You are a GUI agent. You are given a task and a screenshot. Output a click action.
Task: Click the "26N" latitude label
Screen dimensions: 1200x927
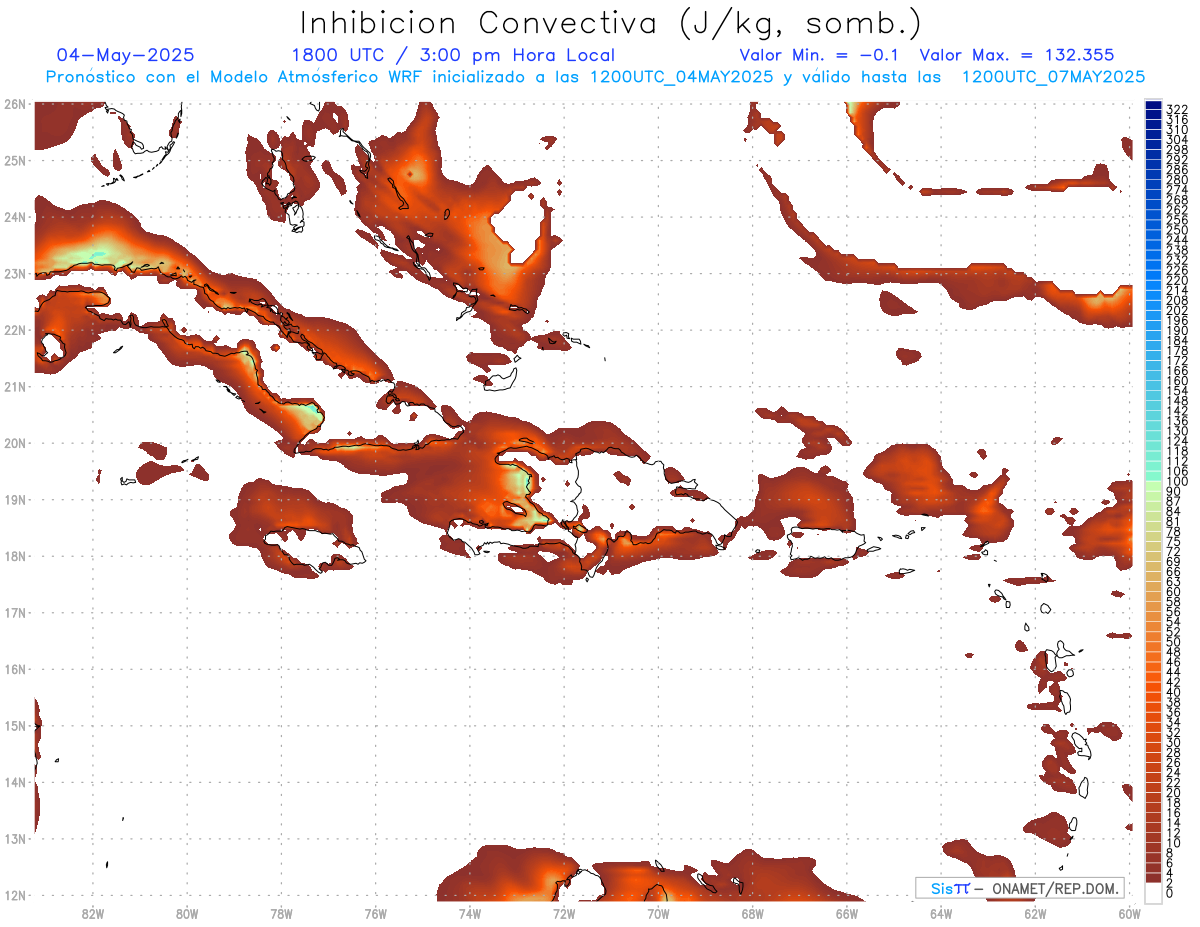(15, 104)
